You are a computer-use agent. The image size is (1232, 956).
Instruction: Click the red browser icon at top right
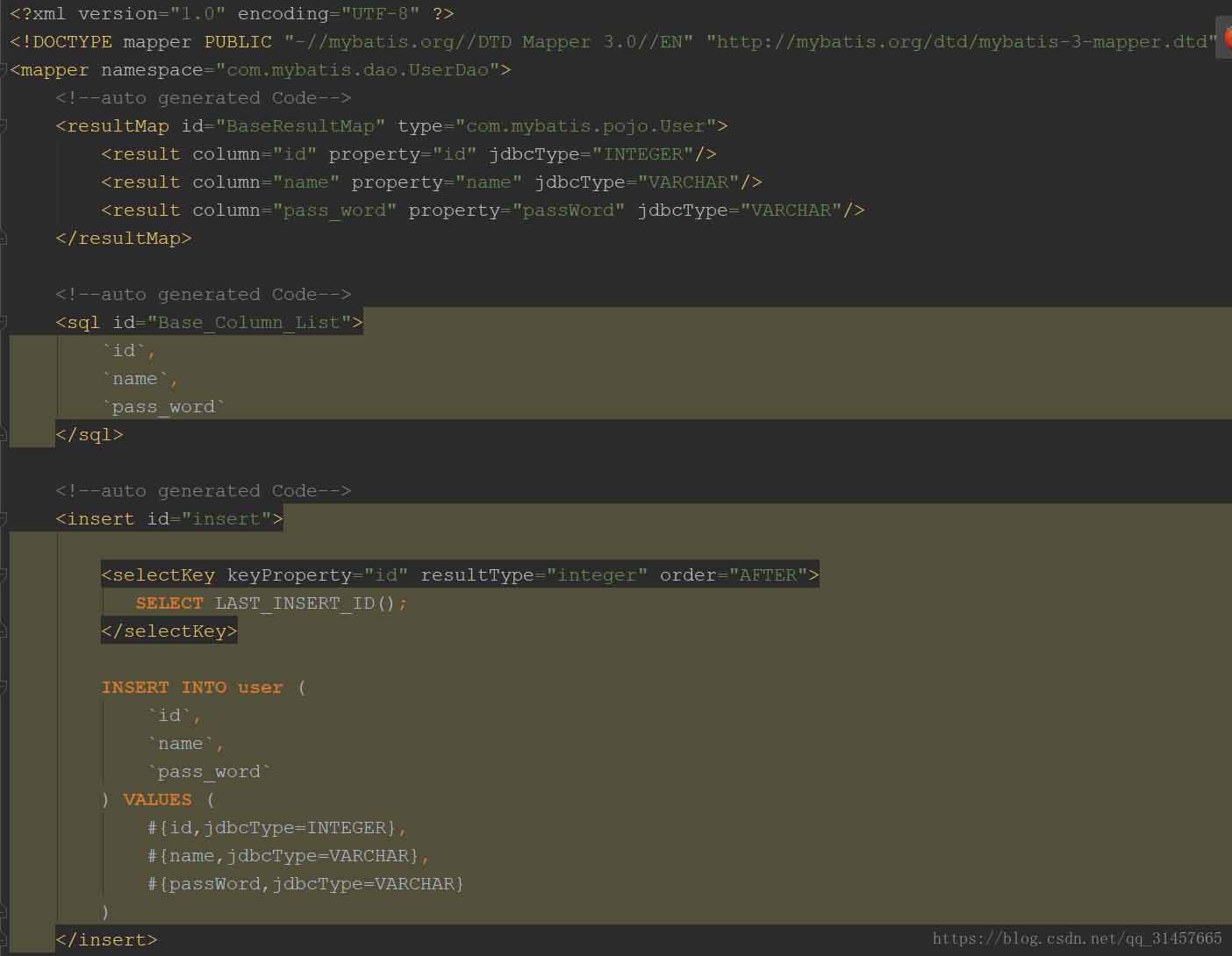click(1226, 38)
